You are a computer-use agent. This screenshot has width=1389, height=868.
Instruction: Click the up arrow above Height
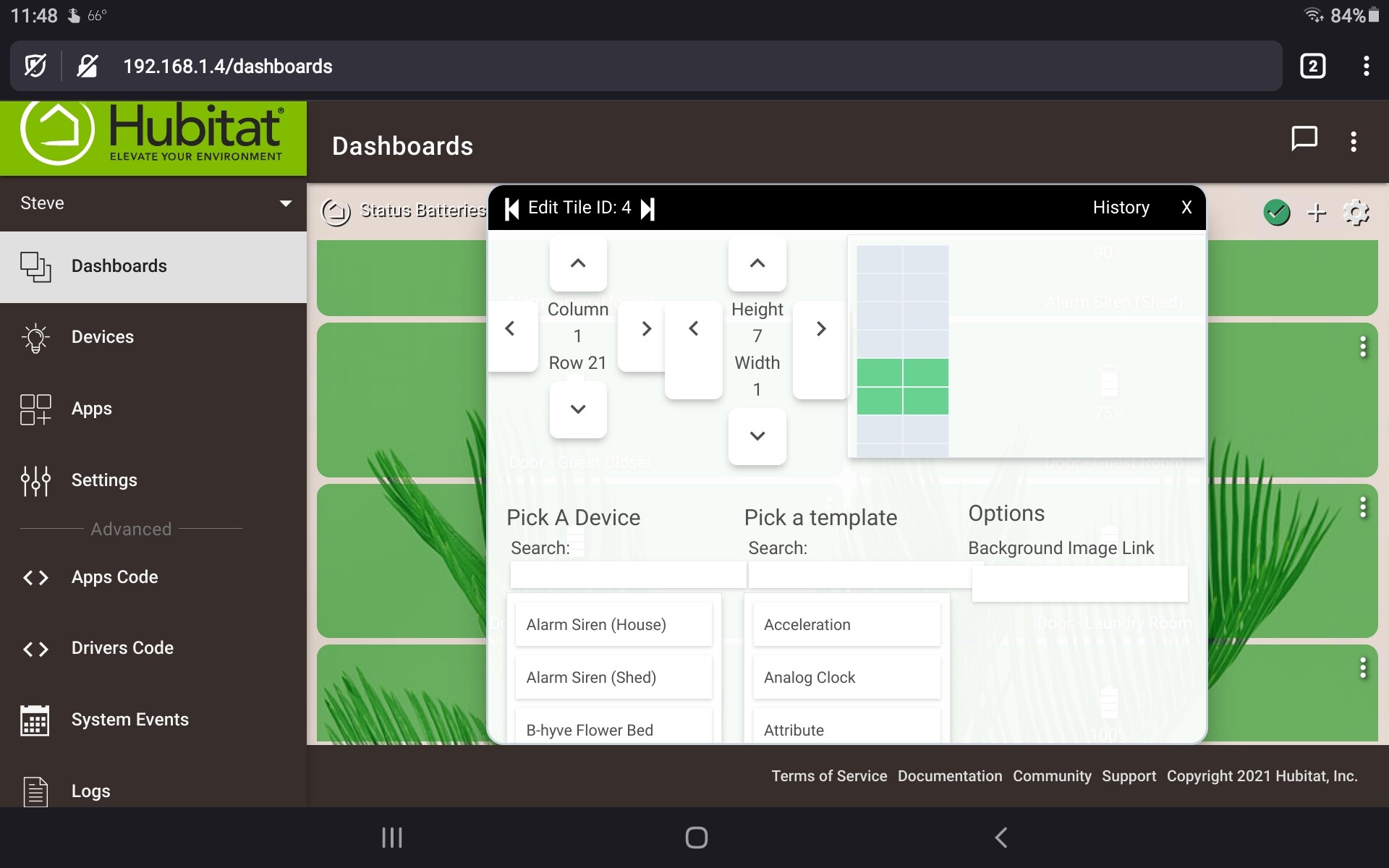pyautogui.click(x=757, y=263)
